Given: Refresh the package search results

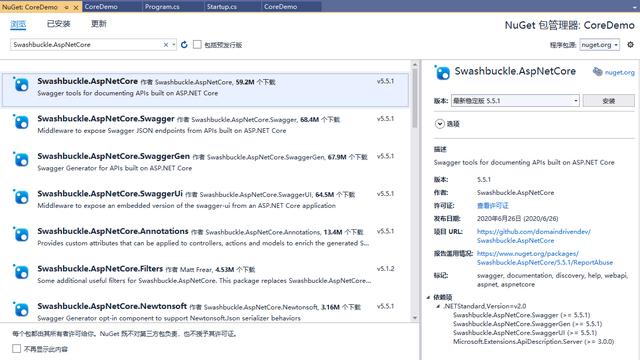Looking at the screenshot, I should [x=184, y=44].
